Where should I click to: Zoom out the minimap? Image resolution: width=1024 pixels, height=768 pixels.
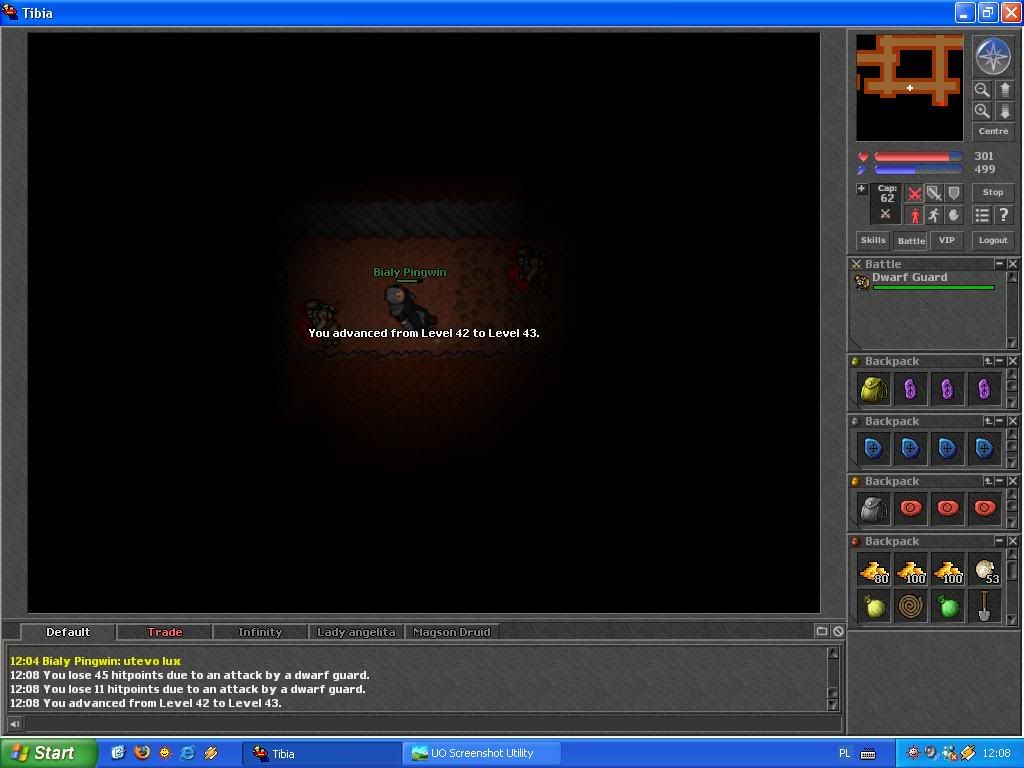pyautogui.click(x=982, y=90)
